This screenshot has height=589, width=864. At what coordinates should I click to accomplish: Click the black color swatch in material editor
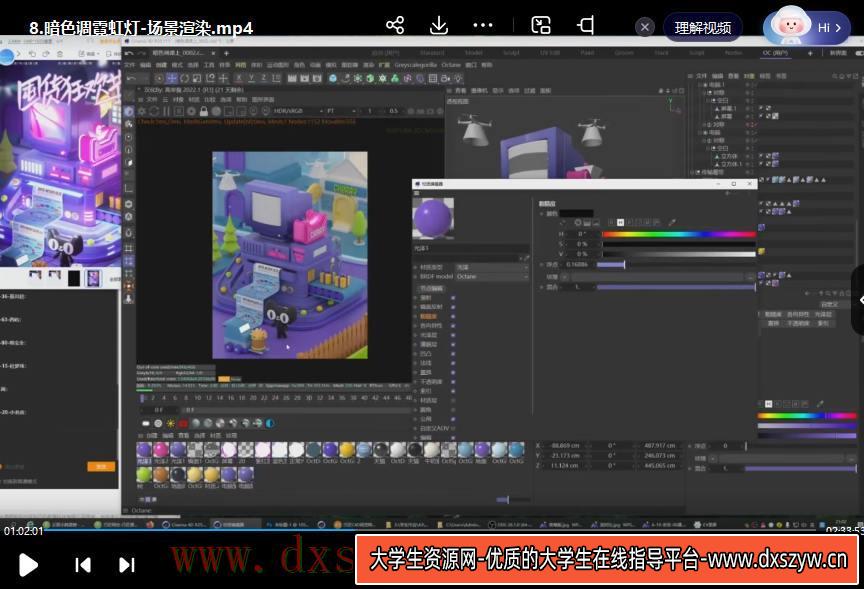click(x=576, y=213)
